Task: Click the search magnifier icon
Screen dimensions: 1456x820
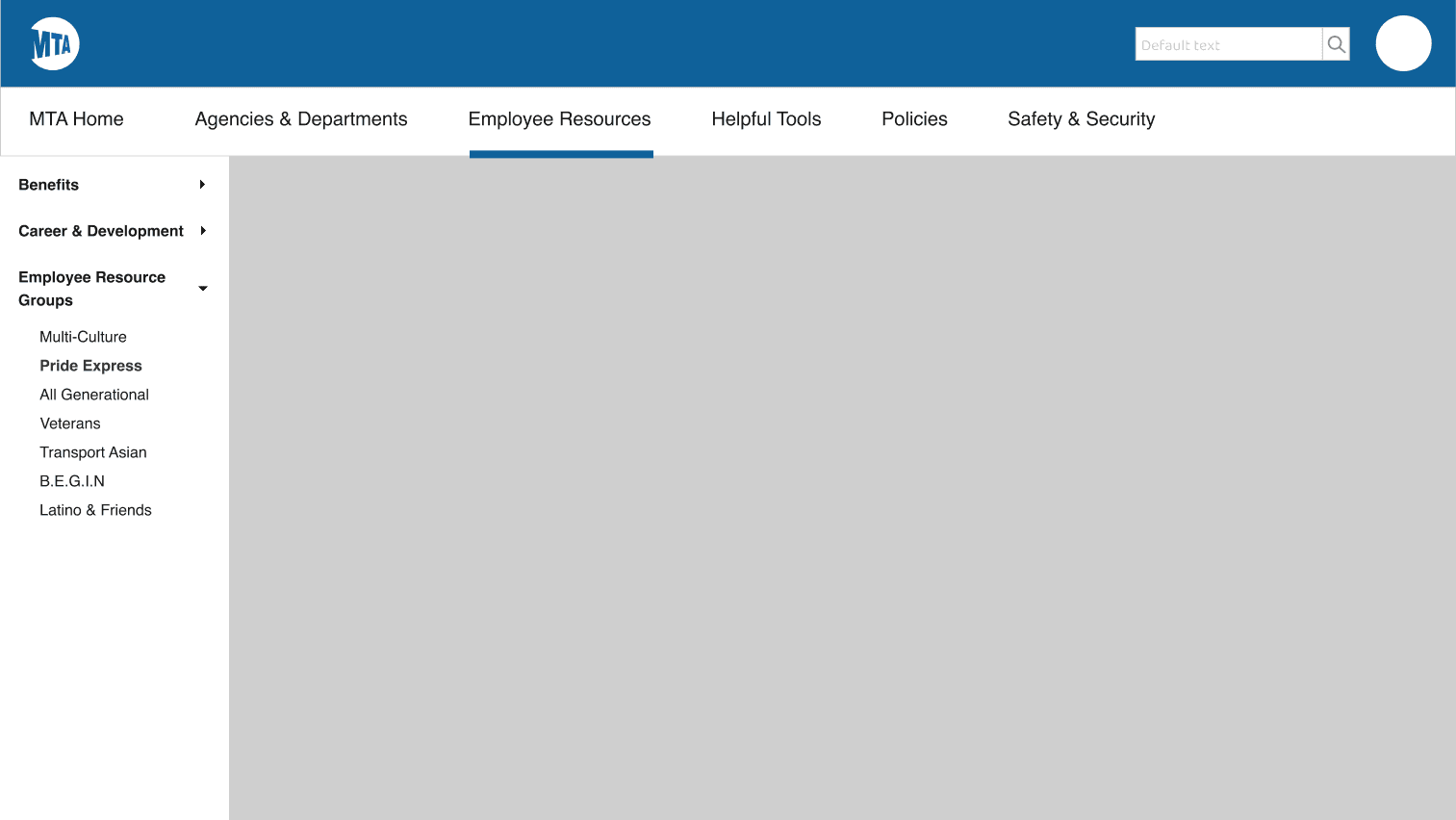Action: (1336, 43)
